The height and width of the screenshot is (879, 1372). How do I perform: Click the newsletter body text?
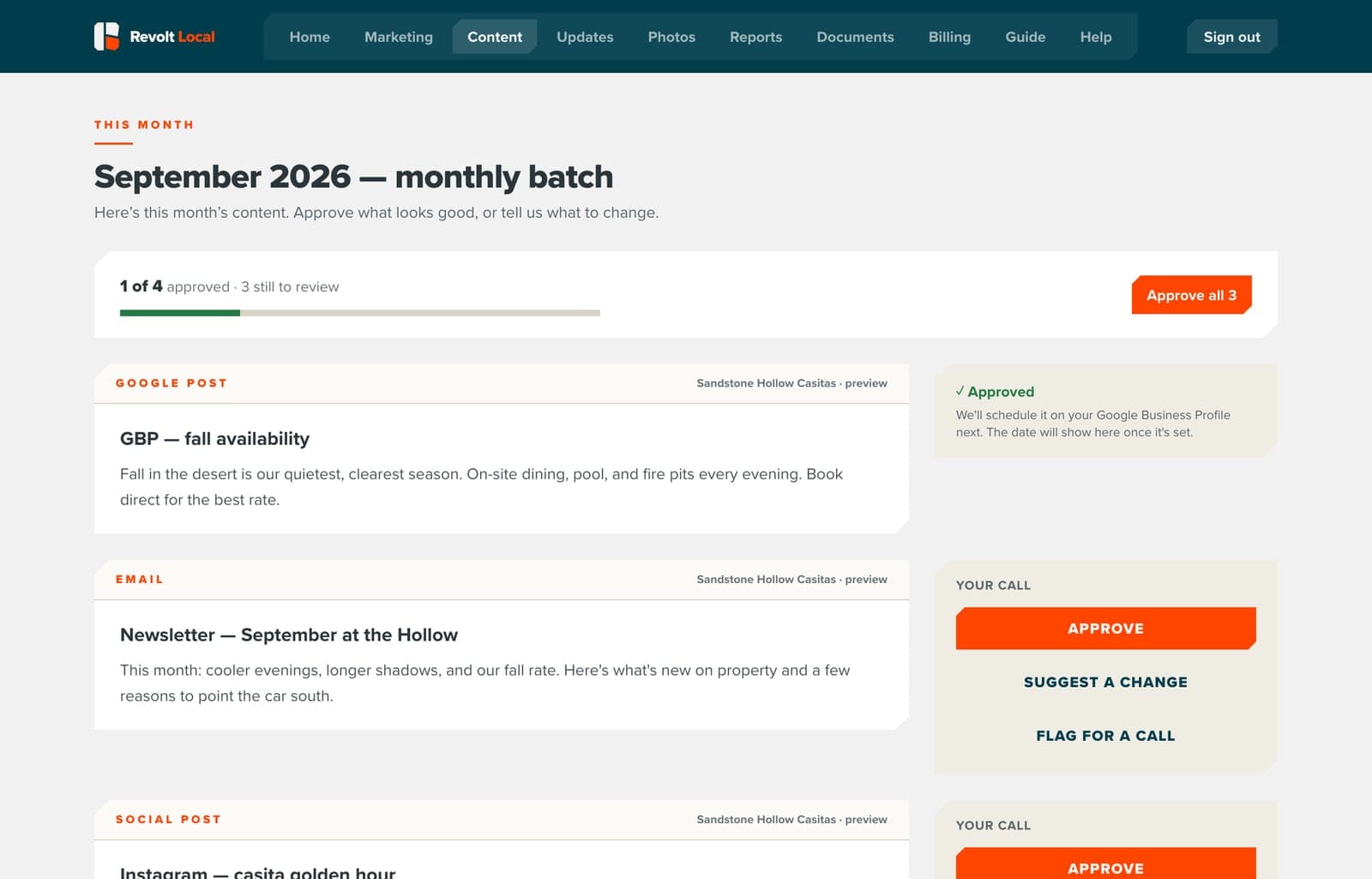coord(484,683)
